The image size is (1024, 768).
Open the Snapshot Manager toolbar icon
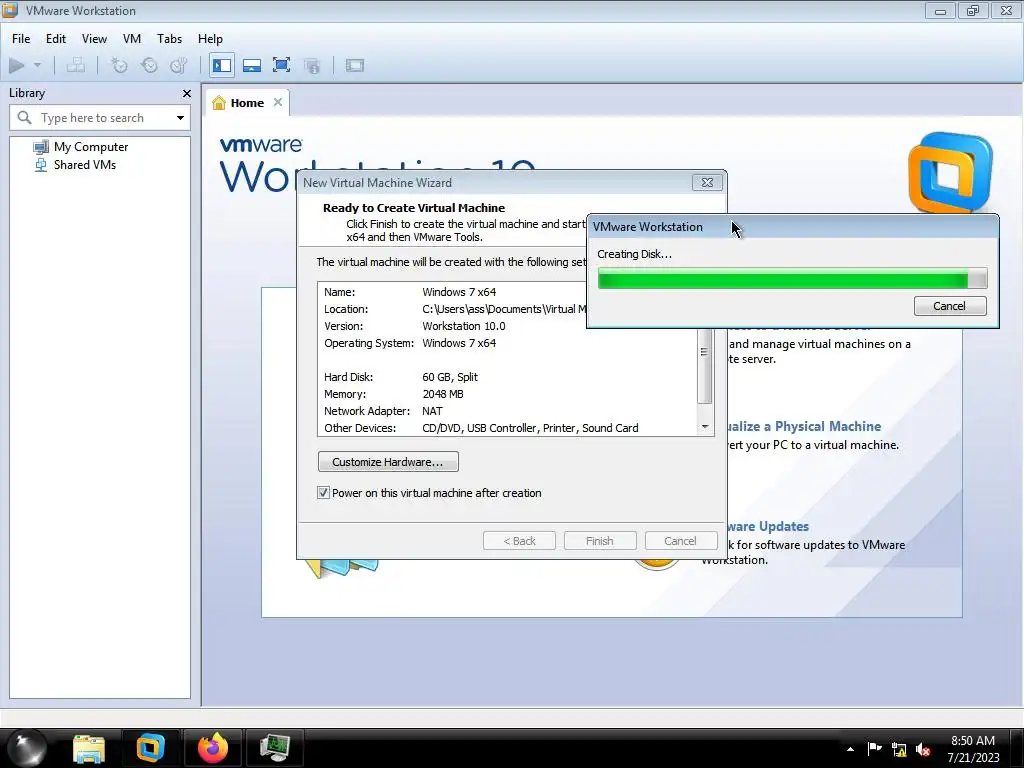(179, 65)
